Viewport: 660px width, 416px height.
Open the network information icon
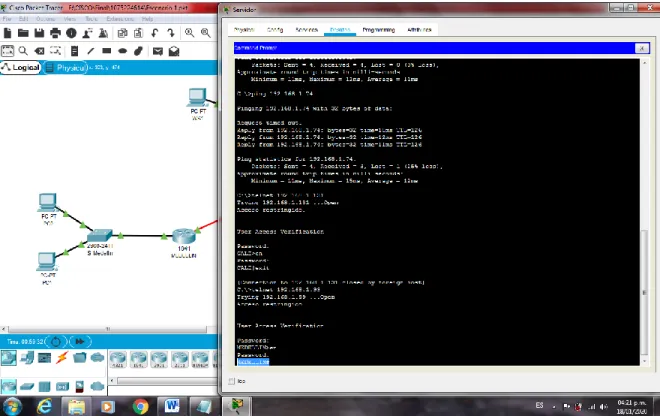click(x=71, y=33)
